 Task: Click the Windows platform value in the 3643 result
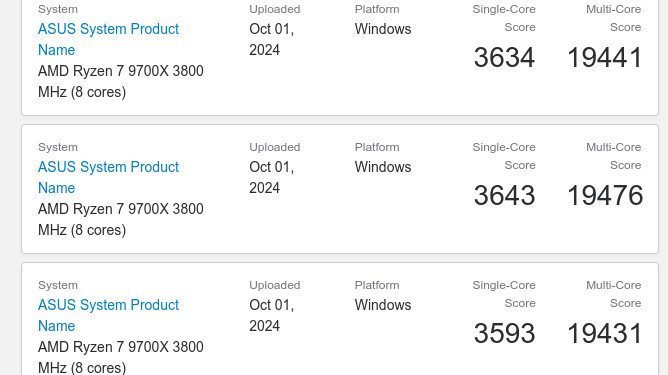pyautogui.click(x=383, y=167)
